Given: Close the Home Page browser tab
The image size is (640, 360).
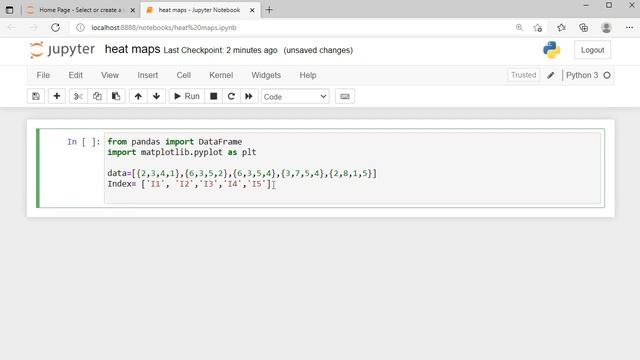Looking at the screenshot, I should click(132, 10).
